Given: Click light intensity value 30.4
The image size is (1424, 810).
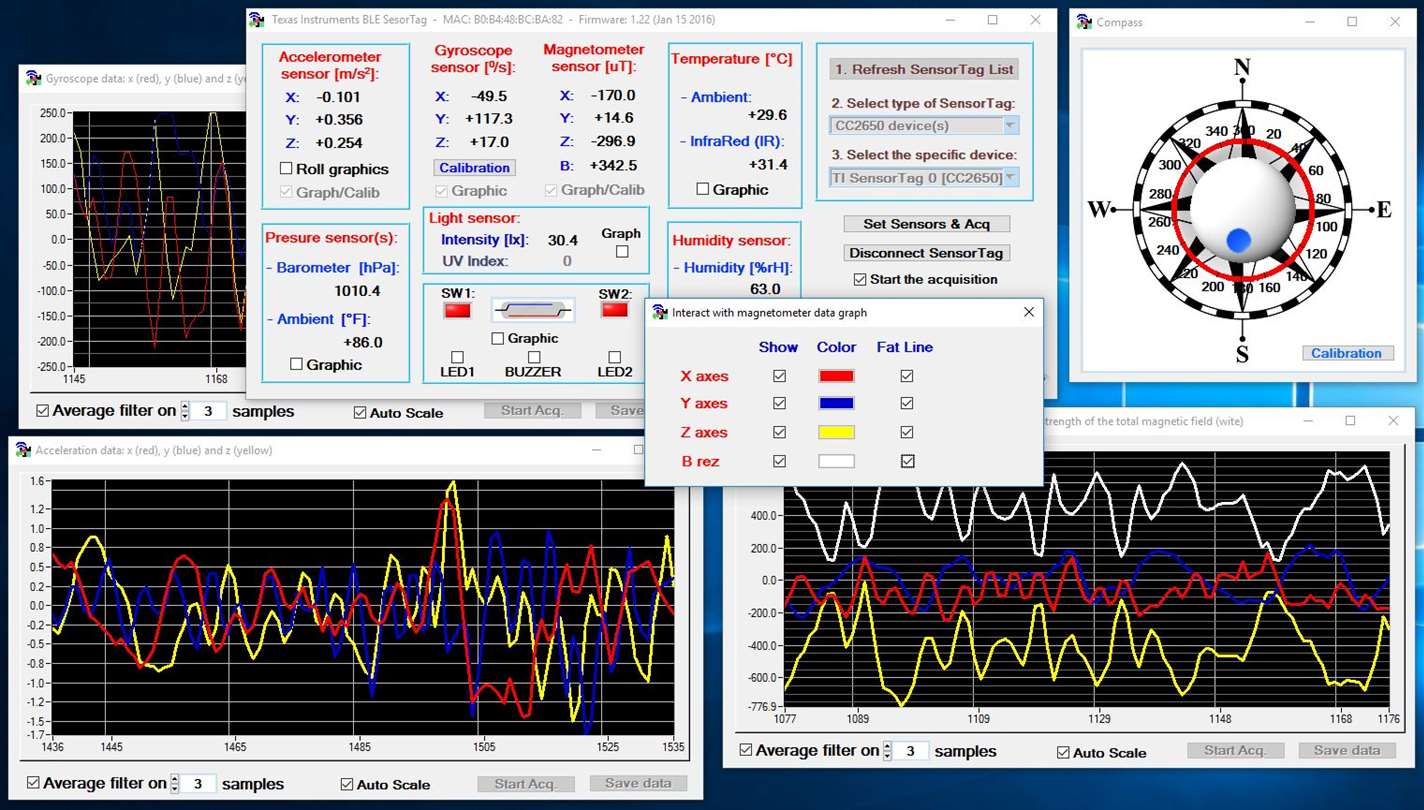Looking at the screenshot, I should click(x=563, y=240).
